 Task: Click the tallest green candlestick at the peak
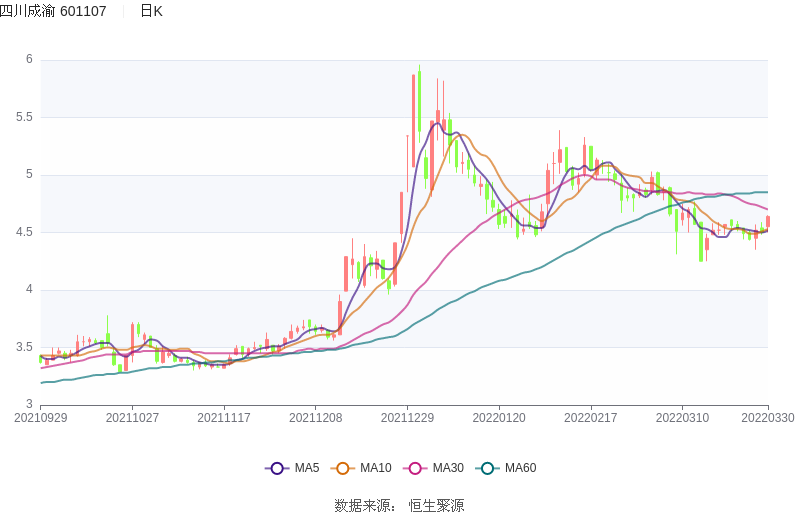pyautogui.click(x=419, y=100)
